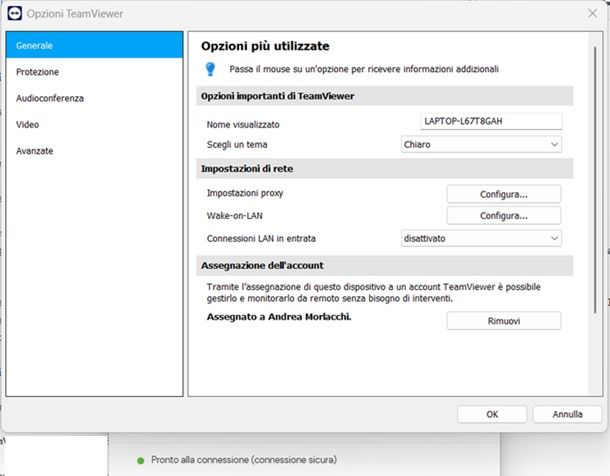Image resolution: width=610 pixels, height=476 pixels.
Task: Click the 'Pronto alla connessione' status text
Action: pos(244,460)
